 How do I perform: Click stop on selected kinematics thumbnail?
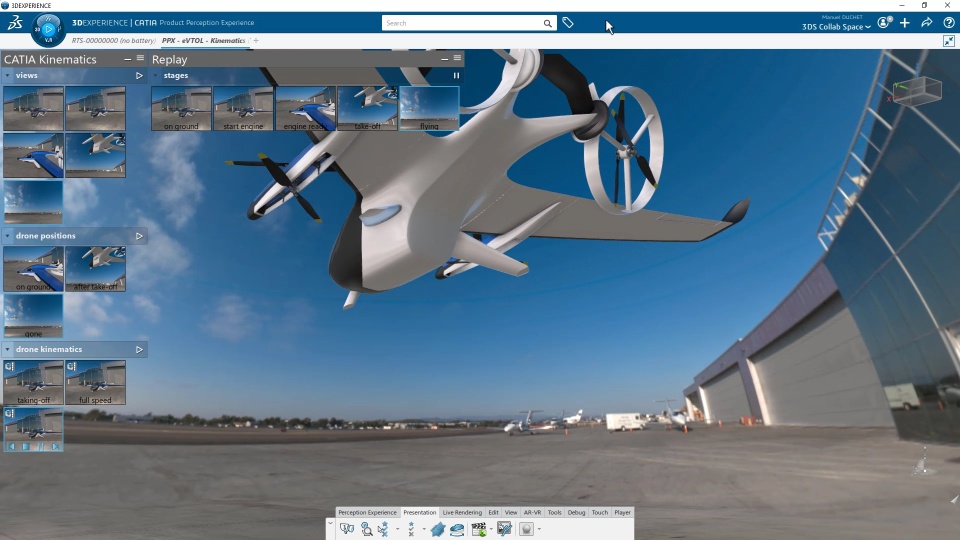tap(26, 446)
